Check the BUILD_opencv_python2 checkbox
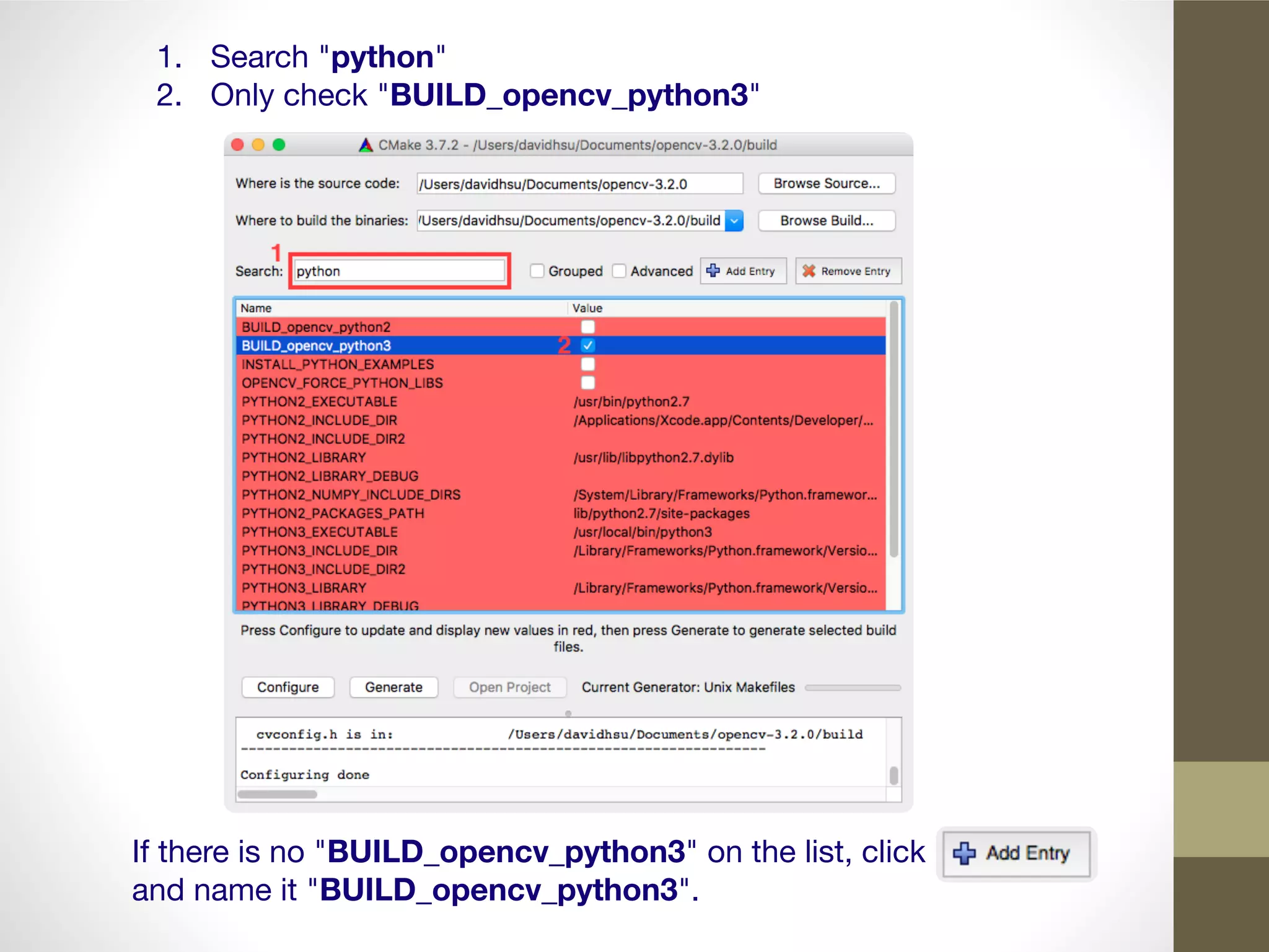Image resolution: width=1269 pixels, height=952 pixels. tap(588, 326)
